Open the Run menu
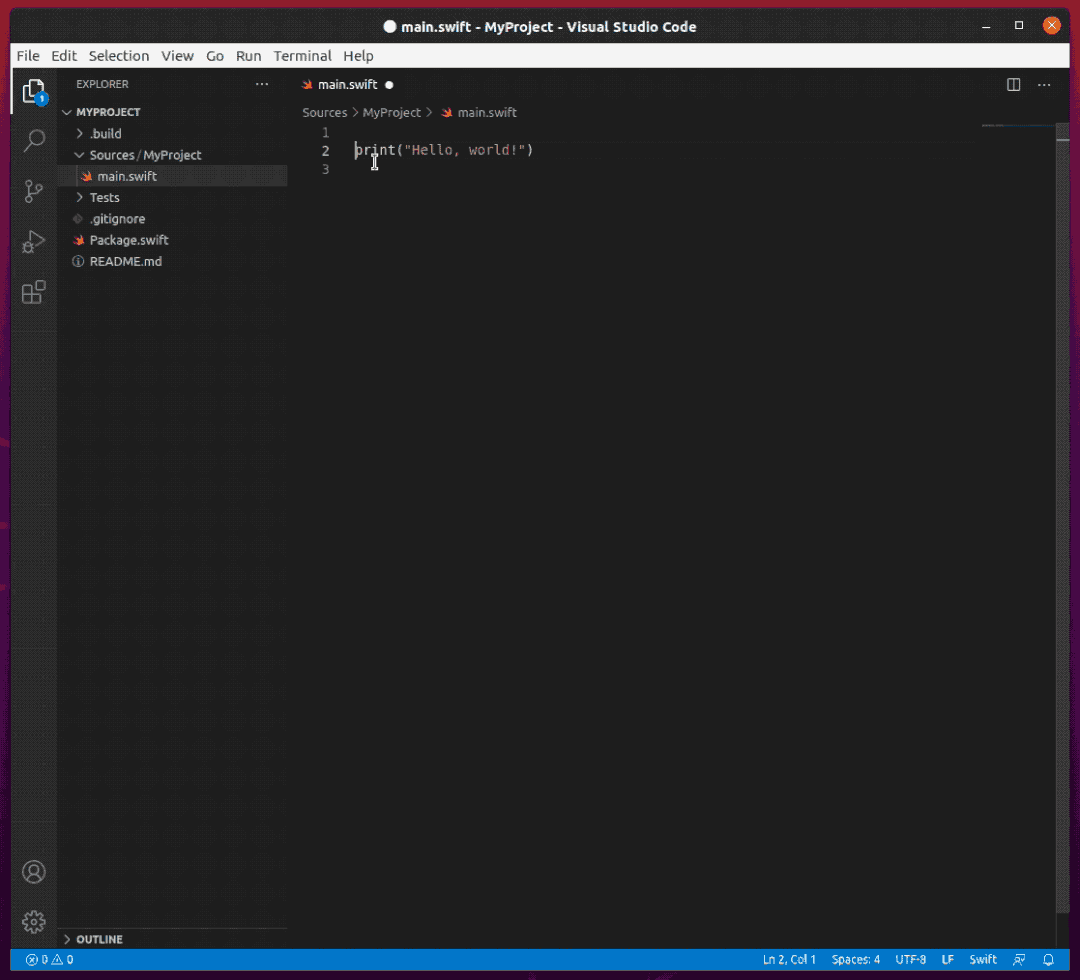The width and height of the screenshot is (1080, 980). pyautogui.click(x=248, y=56)
